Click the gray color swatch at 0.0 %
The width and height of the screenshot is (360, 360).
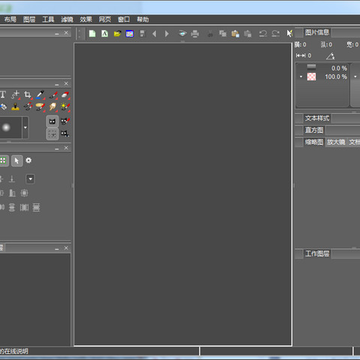click(311, 67)
